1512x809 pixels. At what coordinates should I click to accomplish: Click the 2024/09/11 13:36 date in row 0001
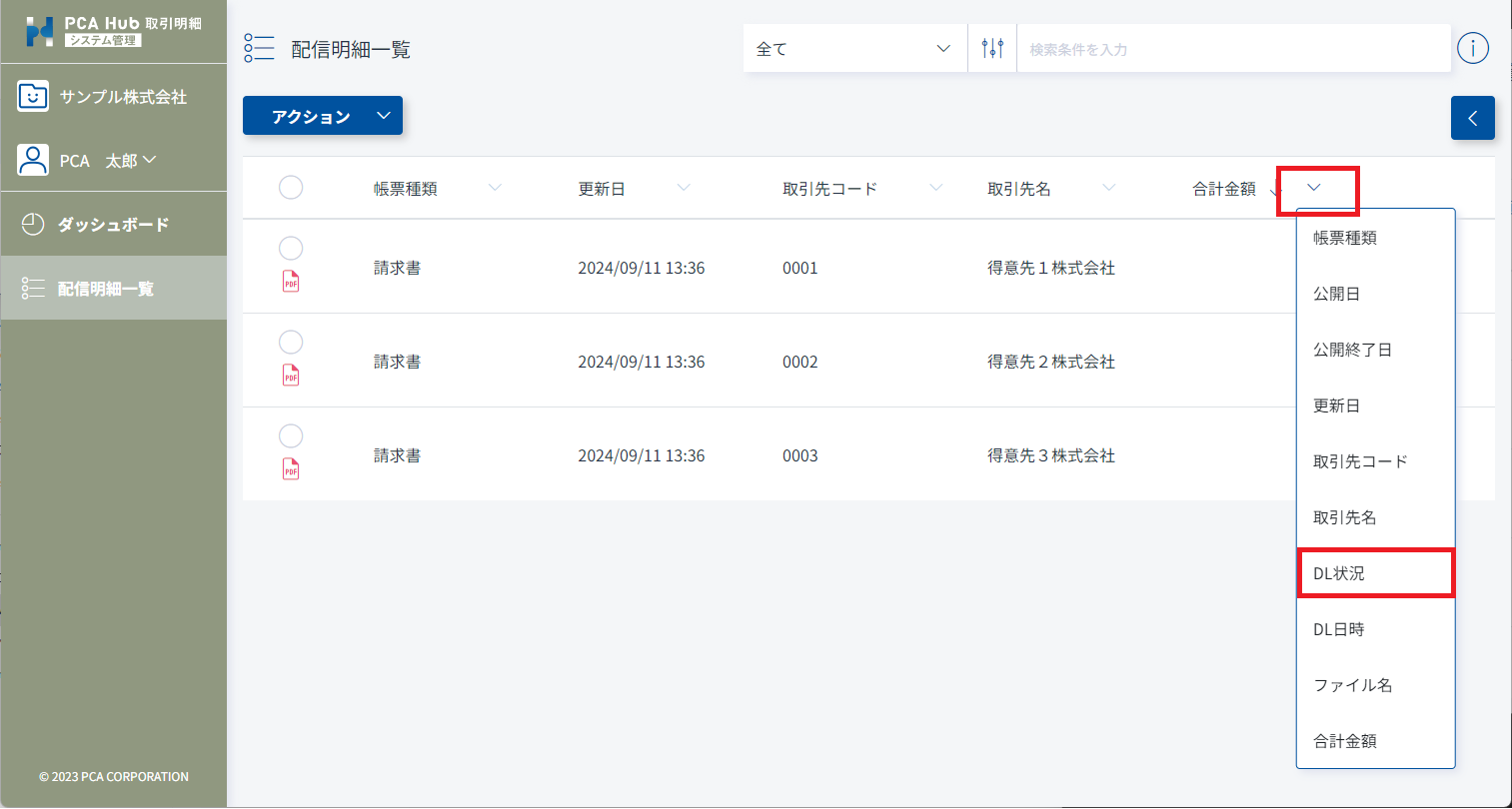(x=642, y=268)
